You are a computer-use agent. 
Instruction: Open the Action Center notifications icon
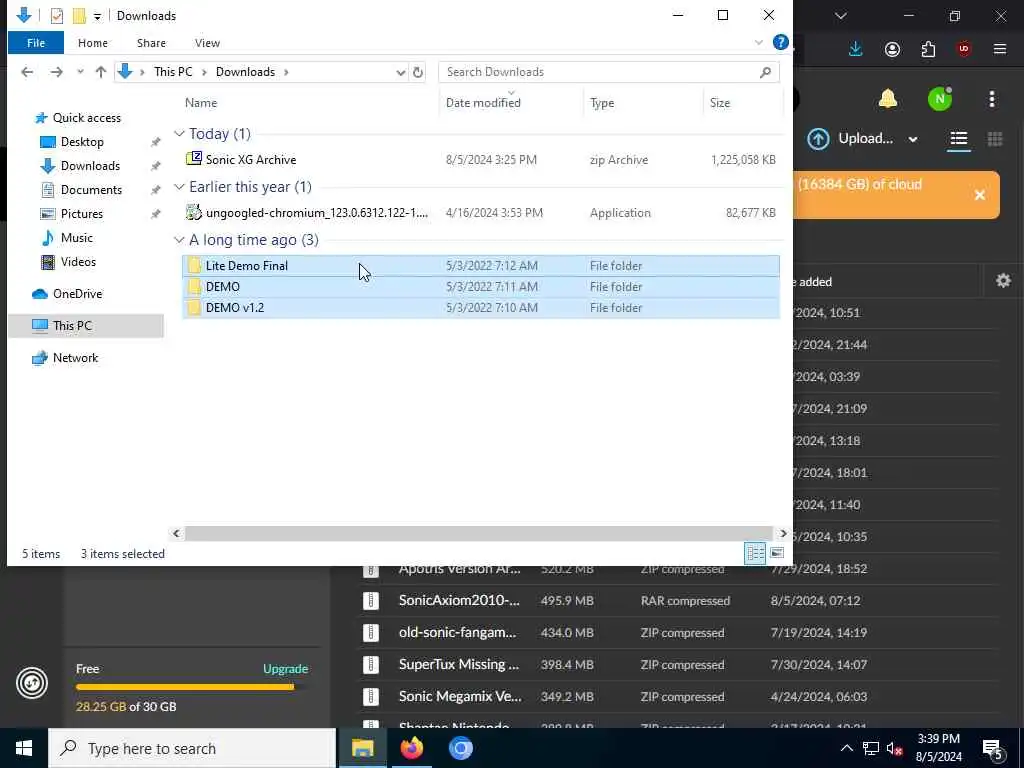click(x=993, y=748)
